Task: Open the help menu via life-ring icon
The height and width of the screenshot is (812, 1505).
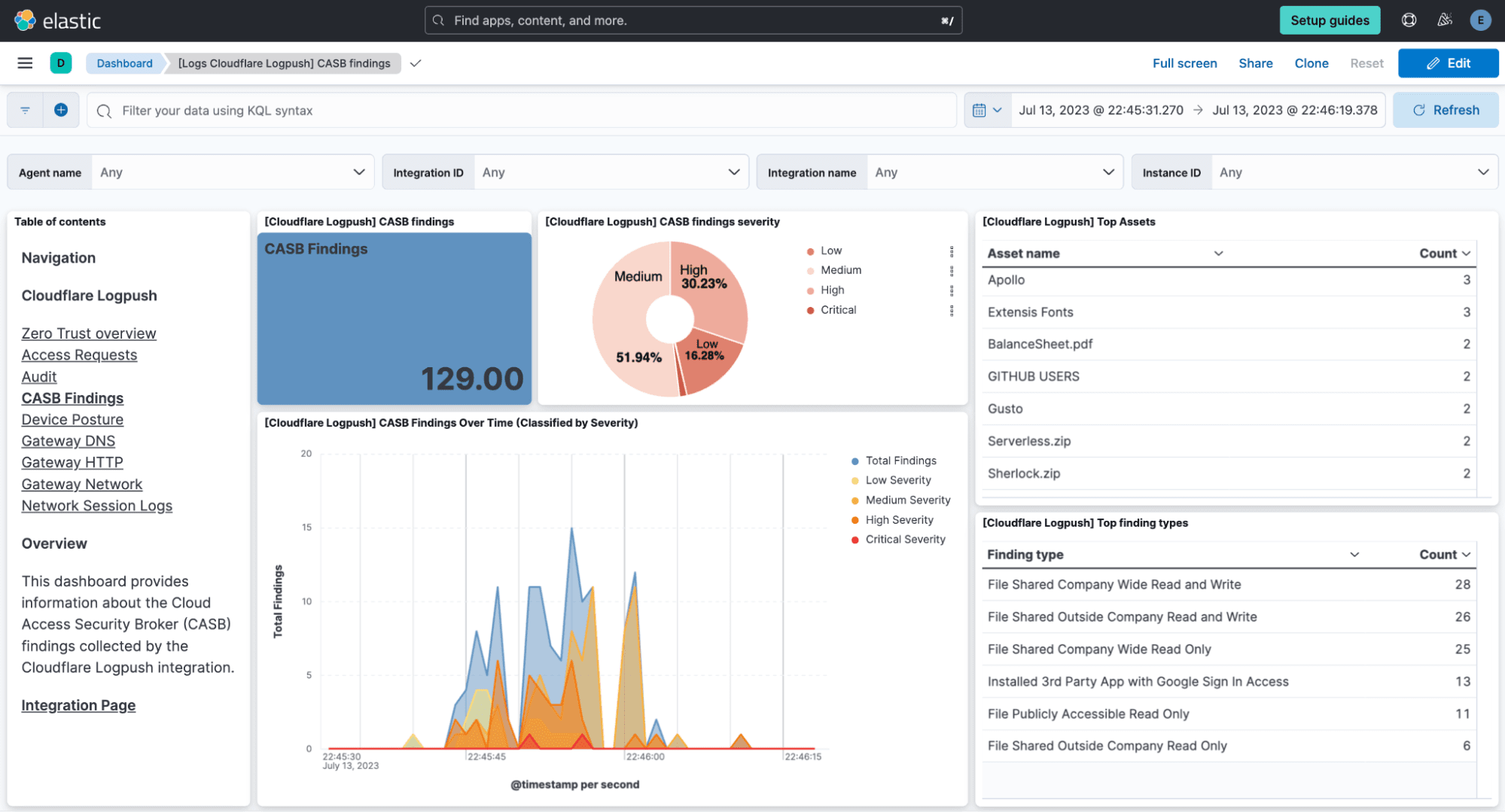Action: [x=1409, y=20]
